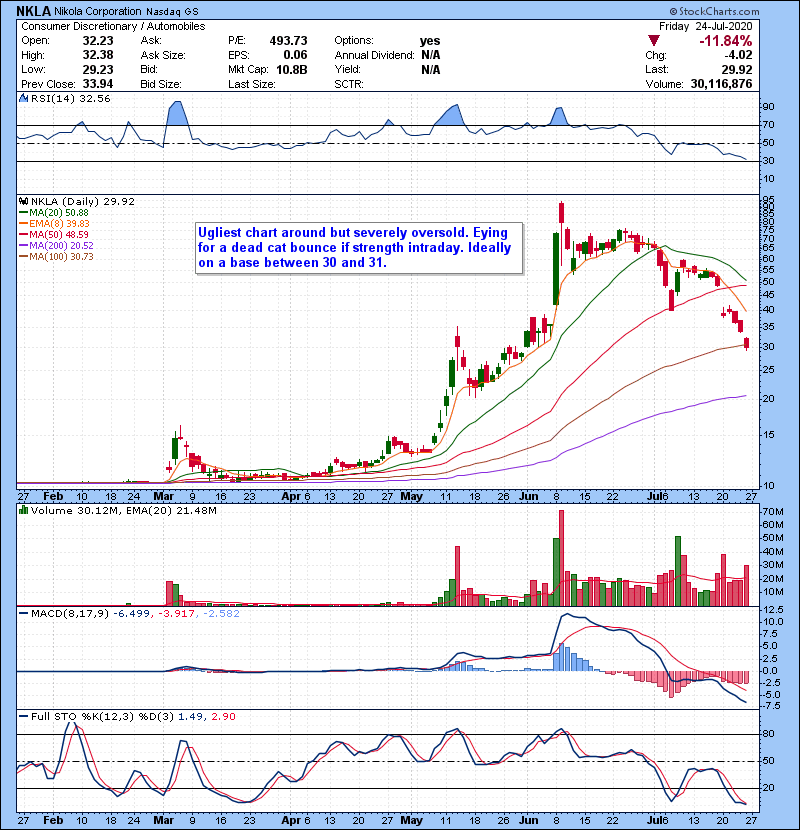
Task: Click the MACD histogram value -2.582
Action: [x=221, y=614]
